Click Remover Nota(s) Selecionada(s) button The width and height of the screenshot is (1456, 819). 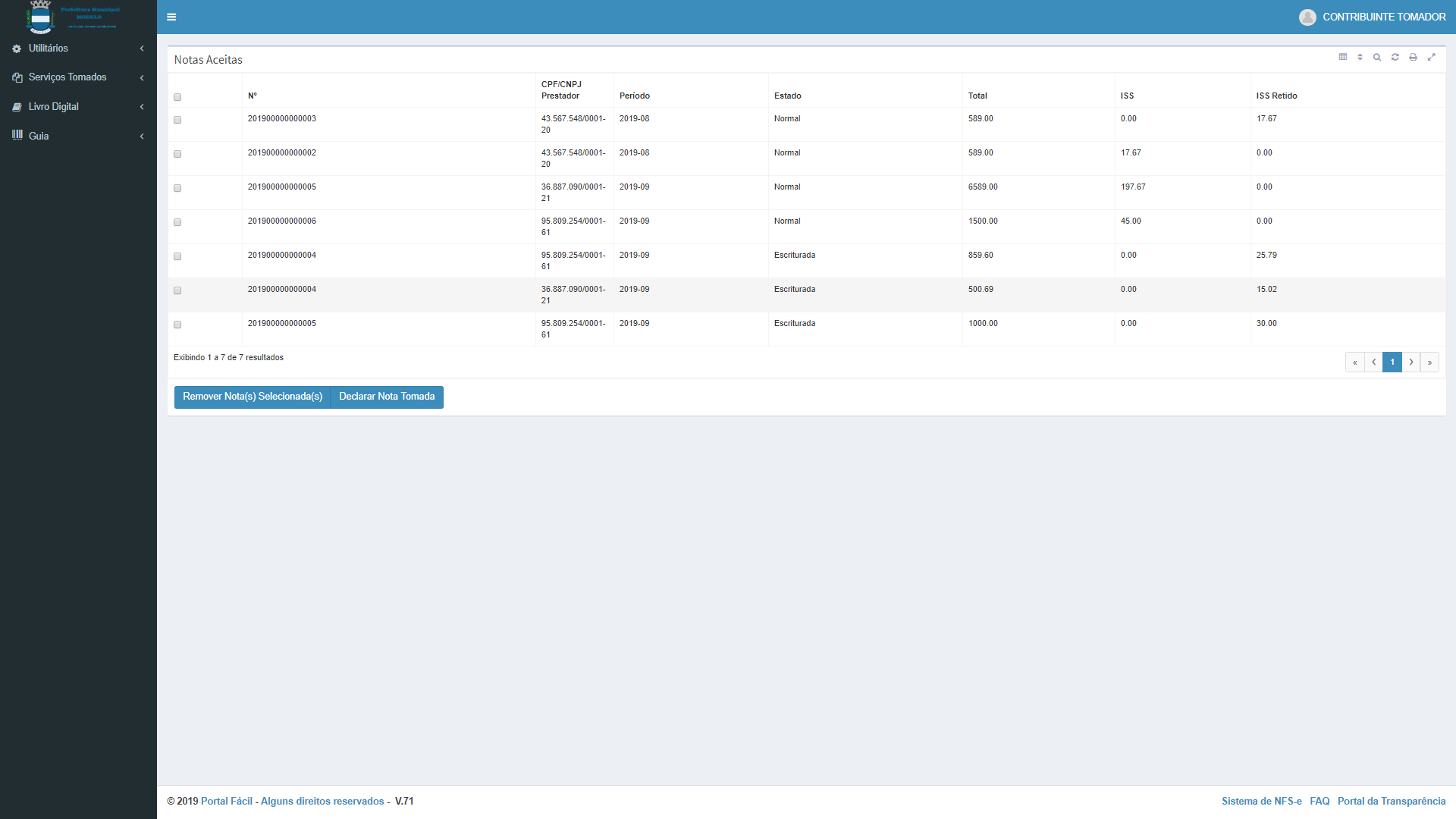click(x=253, y=397)
